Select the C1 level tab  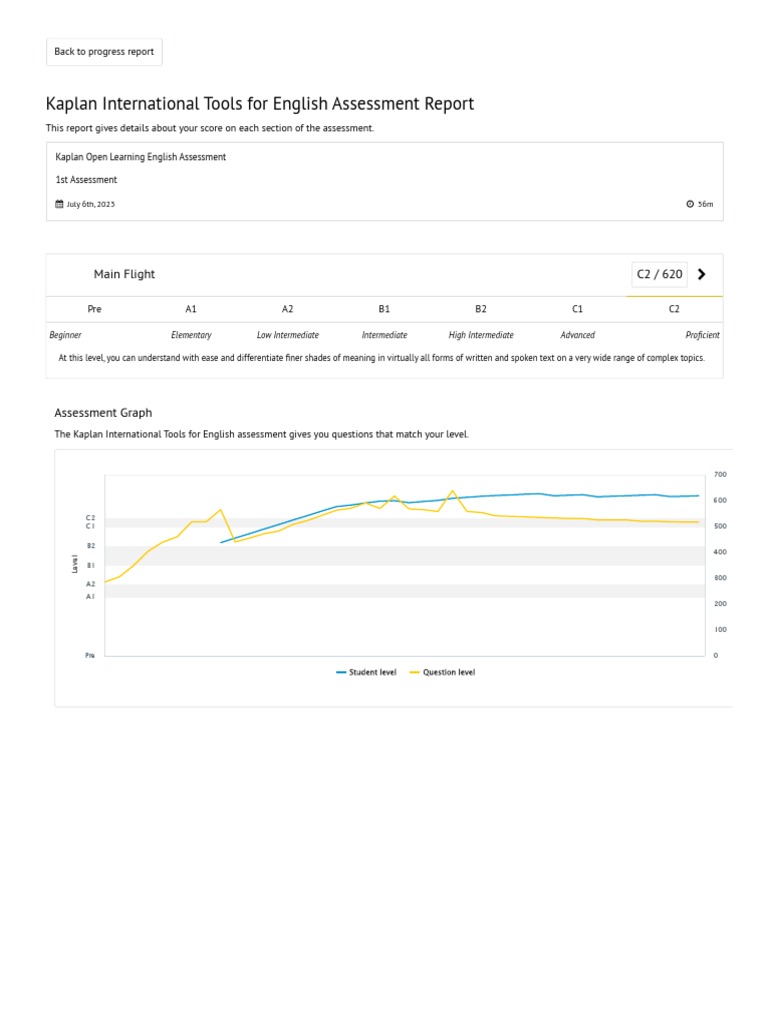pyautogui.click(x=577, y=309)
